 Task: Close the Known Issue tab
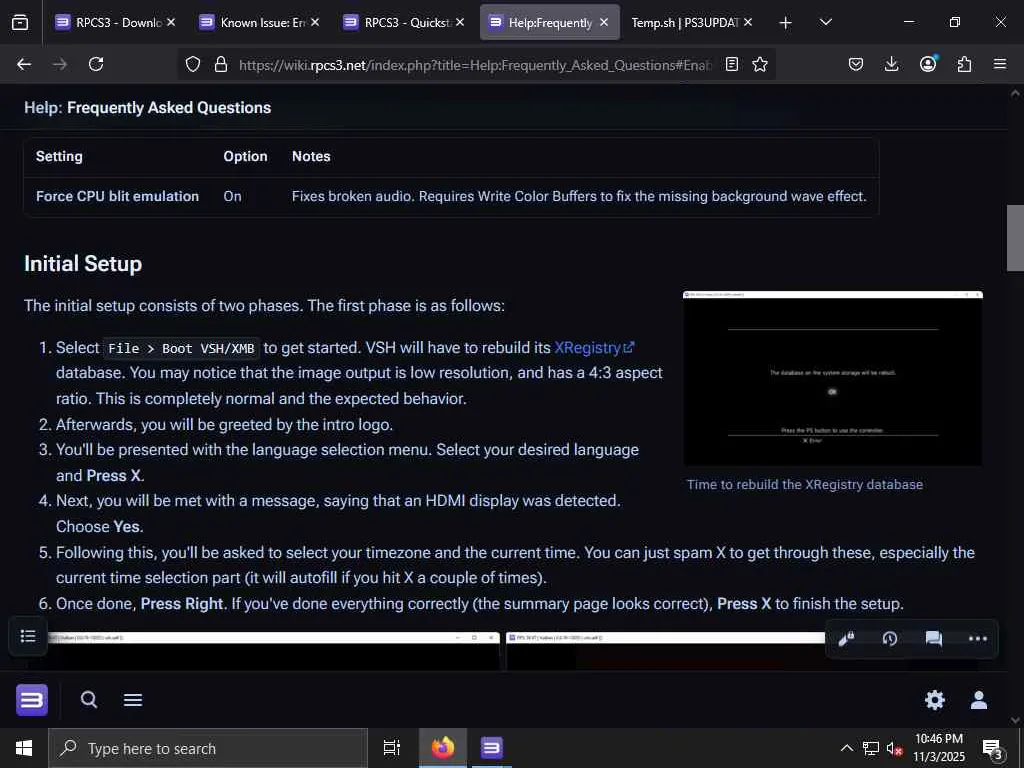[315, 22]
